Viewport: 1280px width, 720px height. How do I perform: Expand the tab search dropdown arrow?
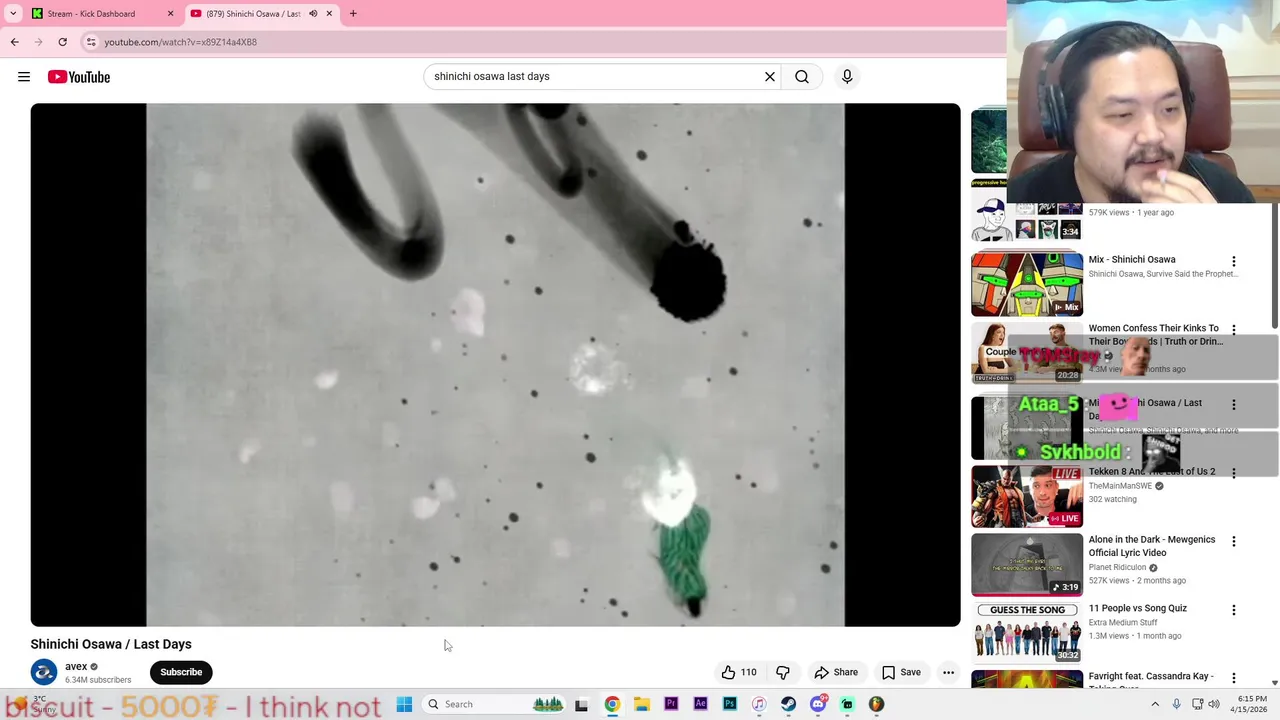pos(13,14)
